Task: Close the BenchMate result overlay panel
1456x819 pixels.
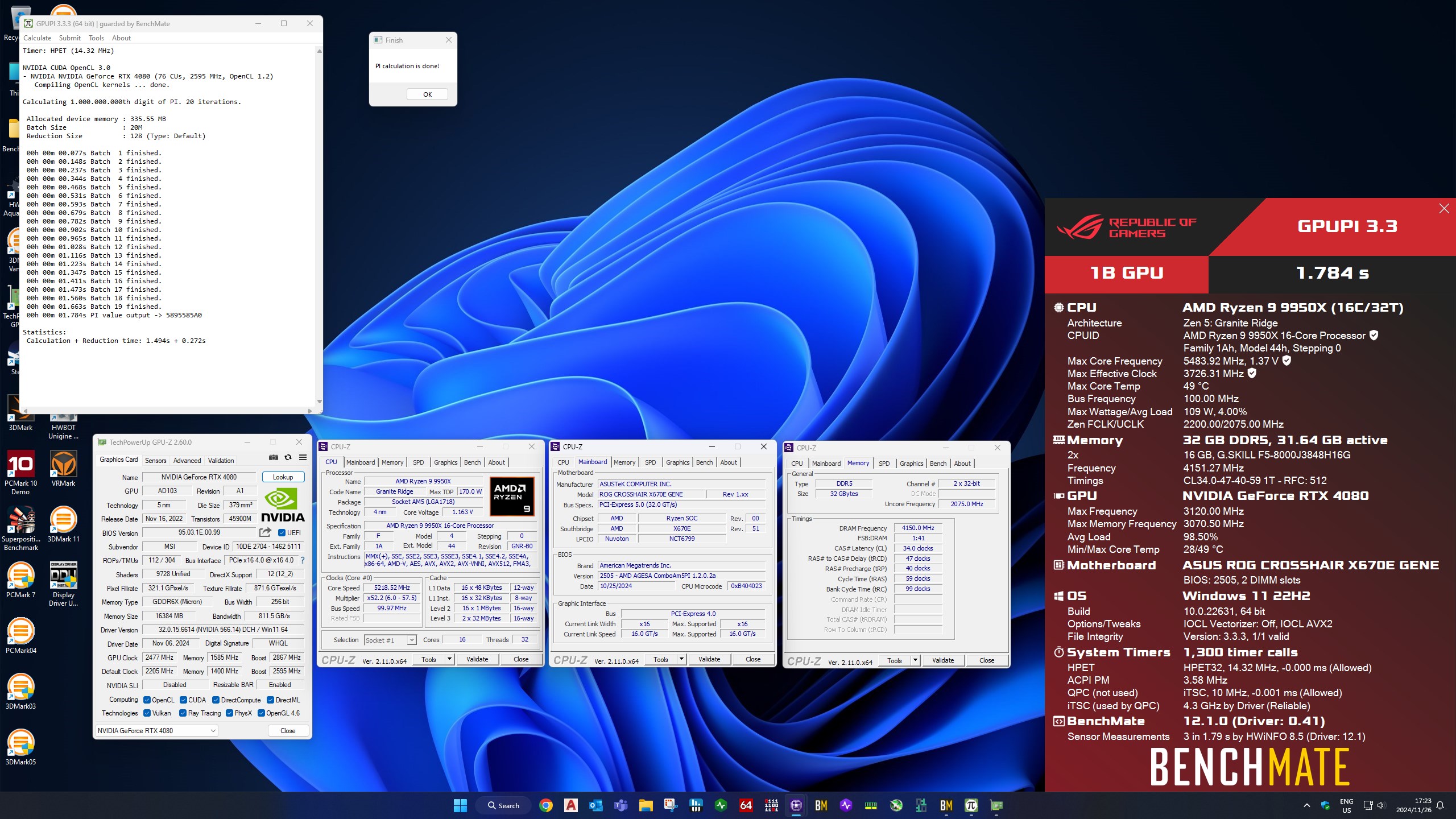Action: (1443, 209)
